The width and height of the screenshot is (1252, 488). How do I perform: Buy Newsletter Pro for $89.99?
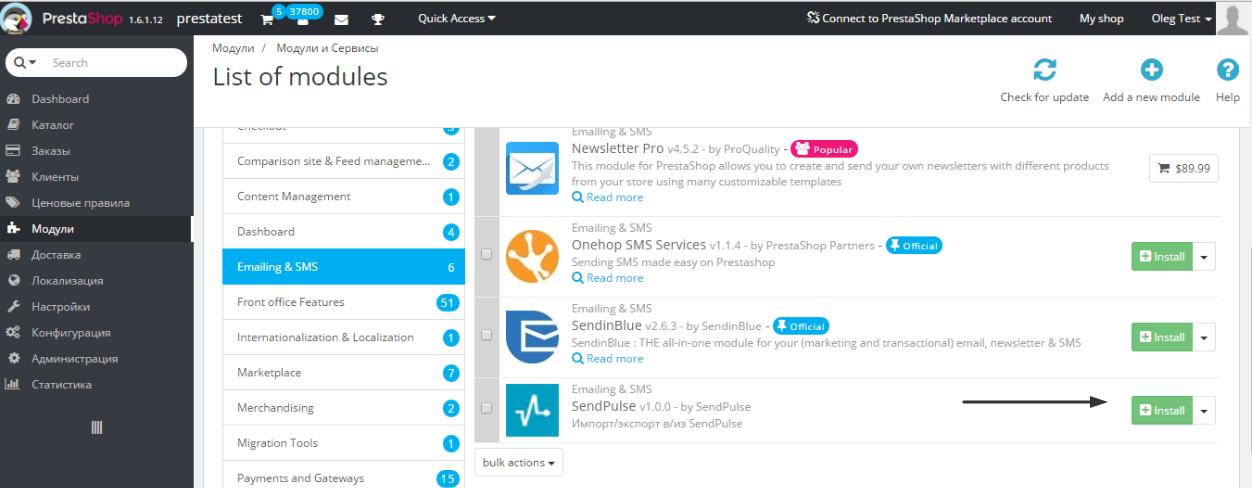(1184, 169)
